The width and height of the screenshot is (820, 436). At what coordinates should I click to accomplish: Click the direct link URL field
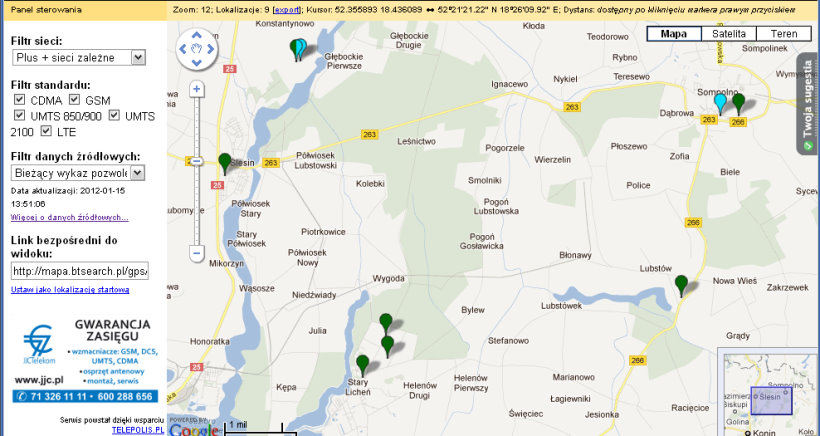pos(79,271)
